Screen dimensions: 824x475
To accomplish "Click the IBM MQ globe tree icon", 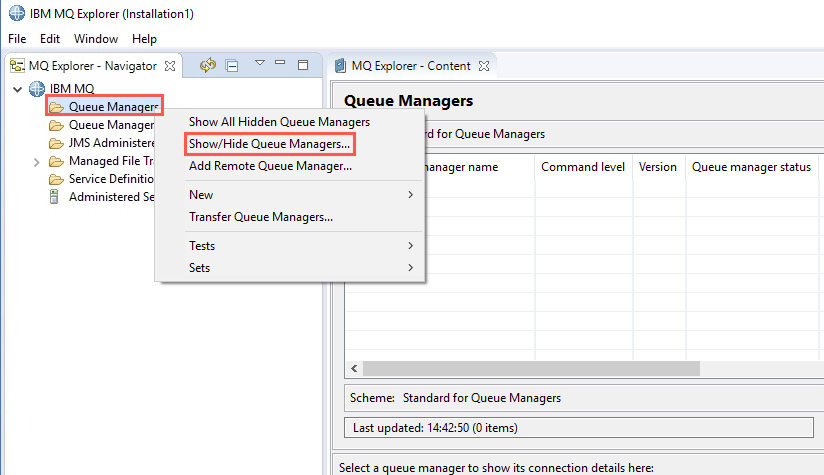I will click(x=37, y=89).
